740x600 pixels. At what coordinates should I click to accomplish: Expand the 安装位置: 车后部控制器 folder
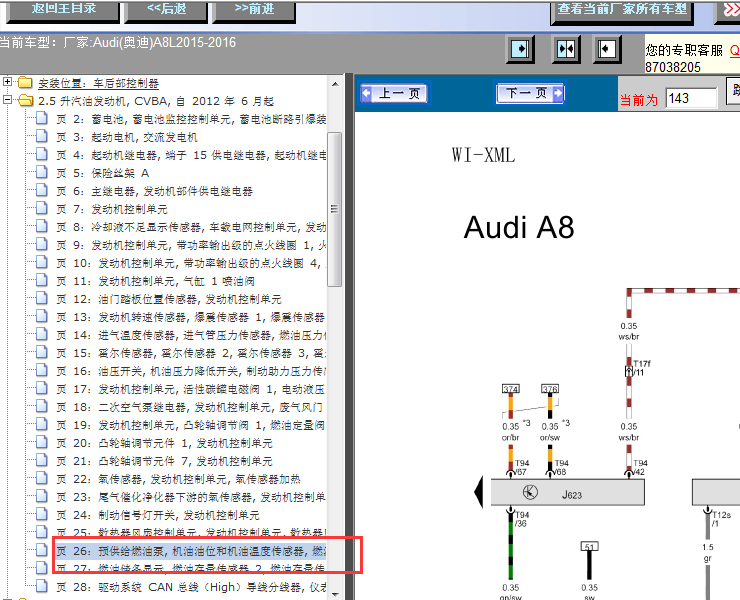[x=7, y=82]
